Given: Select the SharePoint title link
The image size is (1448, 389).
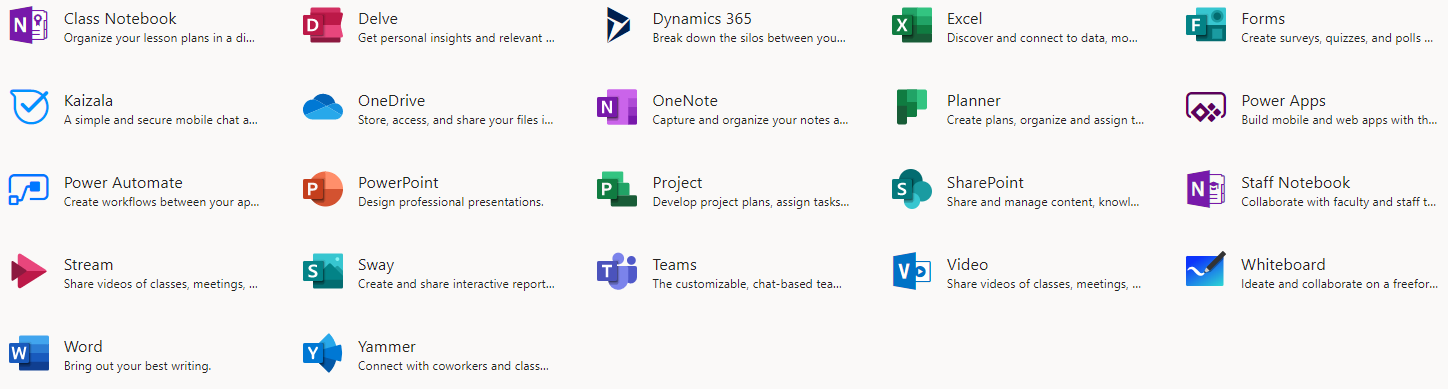Looking at the screenshot, I should tap(985, 182).
